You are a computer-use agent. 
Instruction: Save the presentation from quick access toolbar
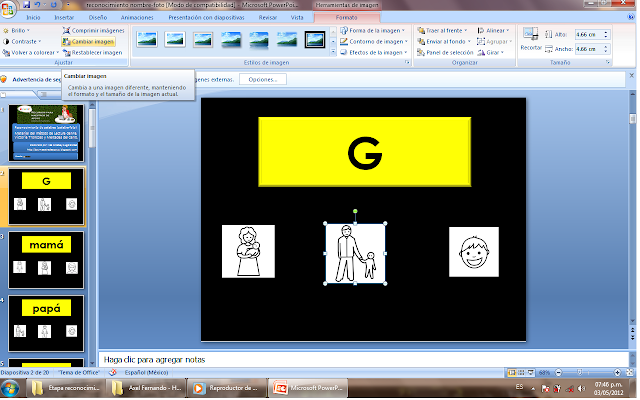tap(27, 5)
